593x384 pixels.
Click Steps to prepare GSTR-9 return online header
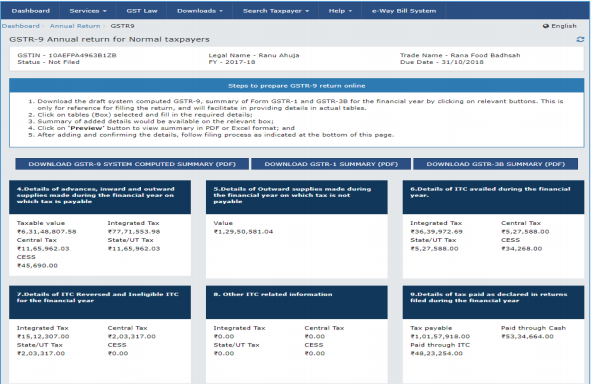click(296, 86)
